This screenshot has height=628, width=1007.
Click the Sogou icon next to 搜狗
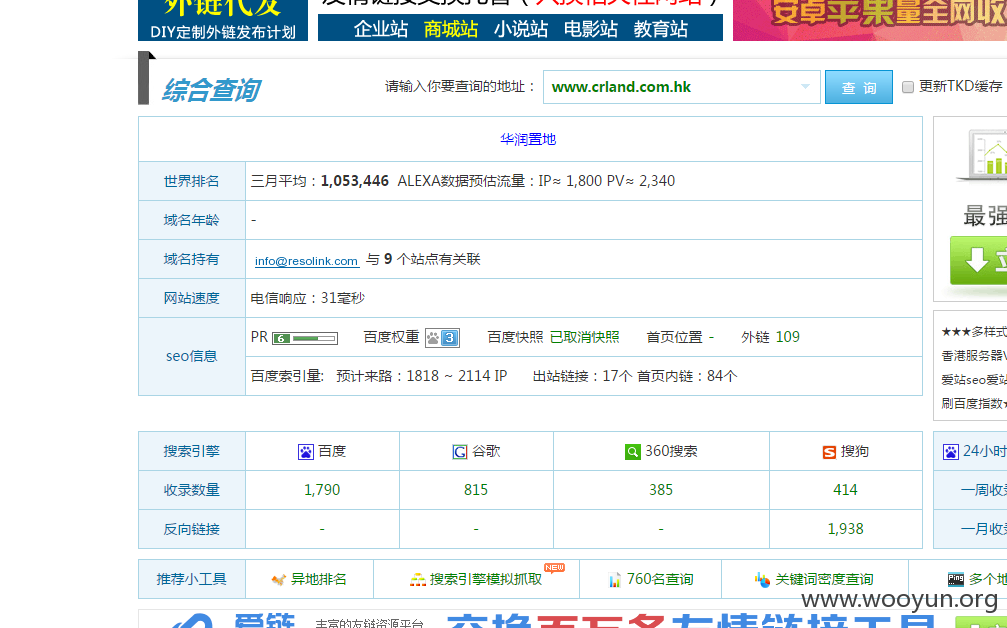coord(829,452)
